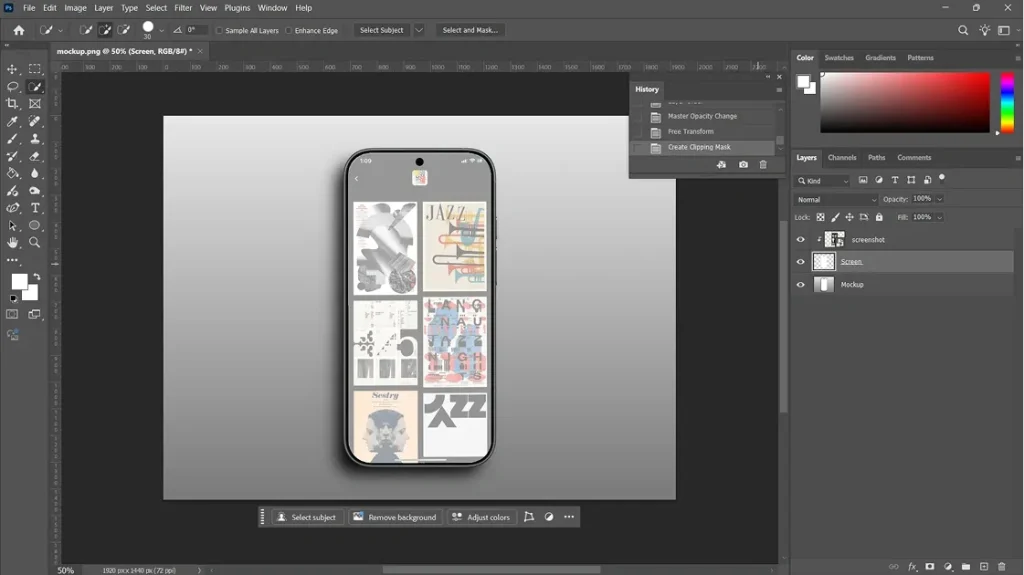Open the Filter menu
Viewport: 1024px width, 575px height.
[x=183, y=8]
